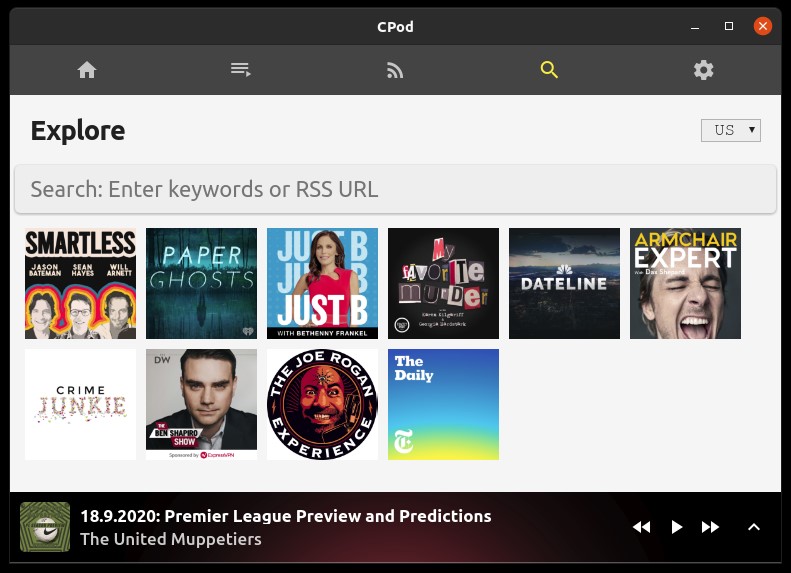Select the Explore search magnifier icon
Screen dimensions: 791x573
tap(549, 70)
